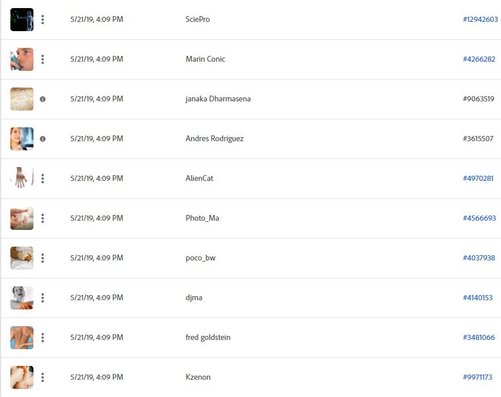Screen dimensions: 501x397
Task: Open the three-dot menu for SciePro row
Action: tap(43, 20)
